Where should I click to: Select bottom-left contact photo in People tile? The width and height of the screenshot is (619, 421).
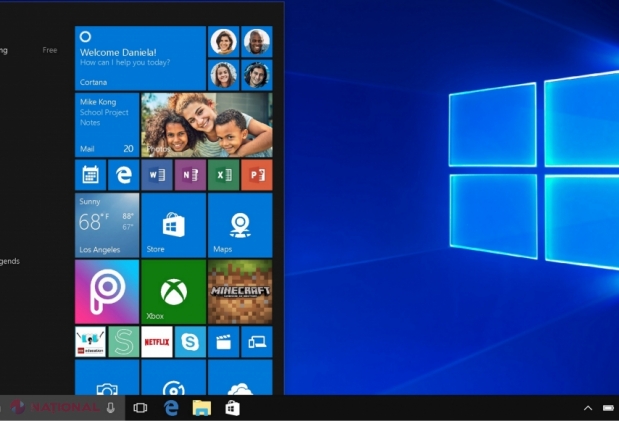[x=223, y=75]
